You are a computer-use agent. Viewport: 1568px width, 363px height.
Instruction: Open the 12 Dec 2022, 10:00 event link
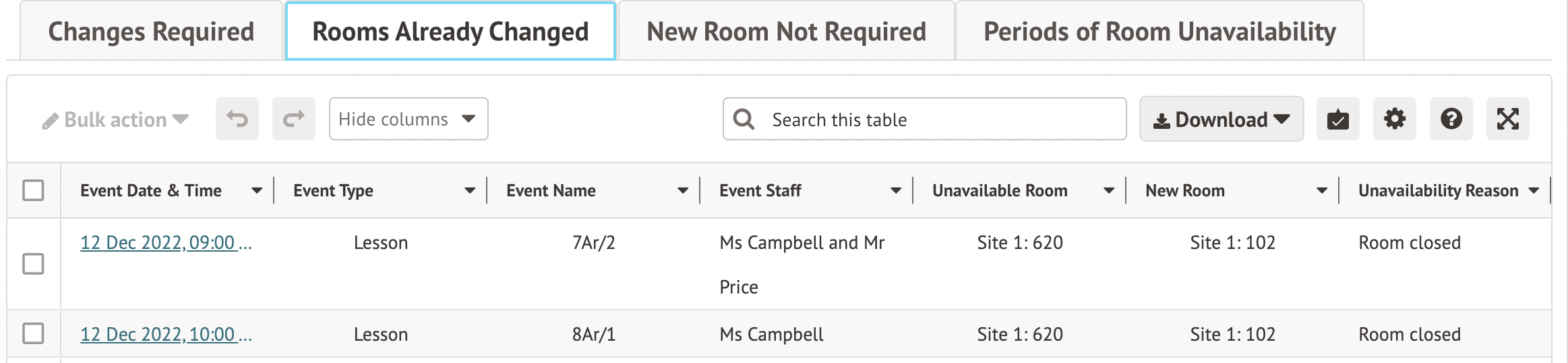[x=165, y=335]
